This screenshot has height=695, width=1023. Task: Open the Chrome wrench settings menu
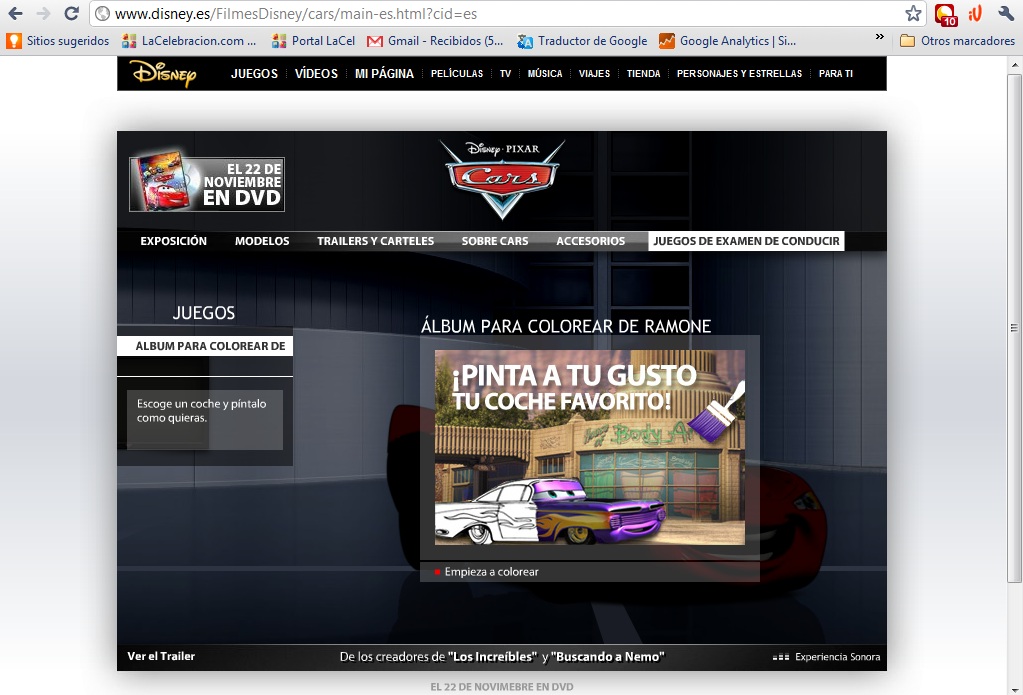click(x=1005, y=13)
